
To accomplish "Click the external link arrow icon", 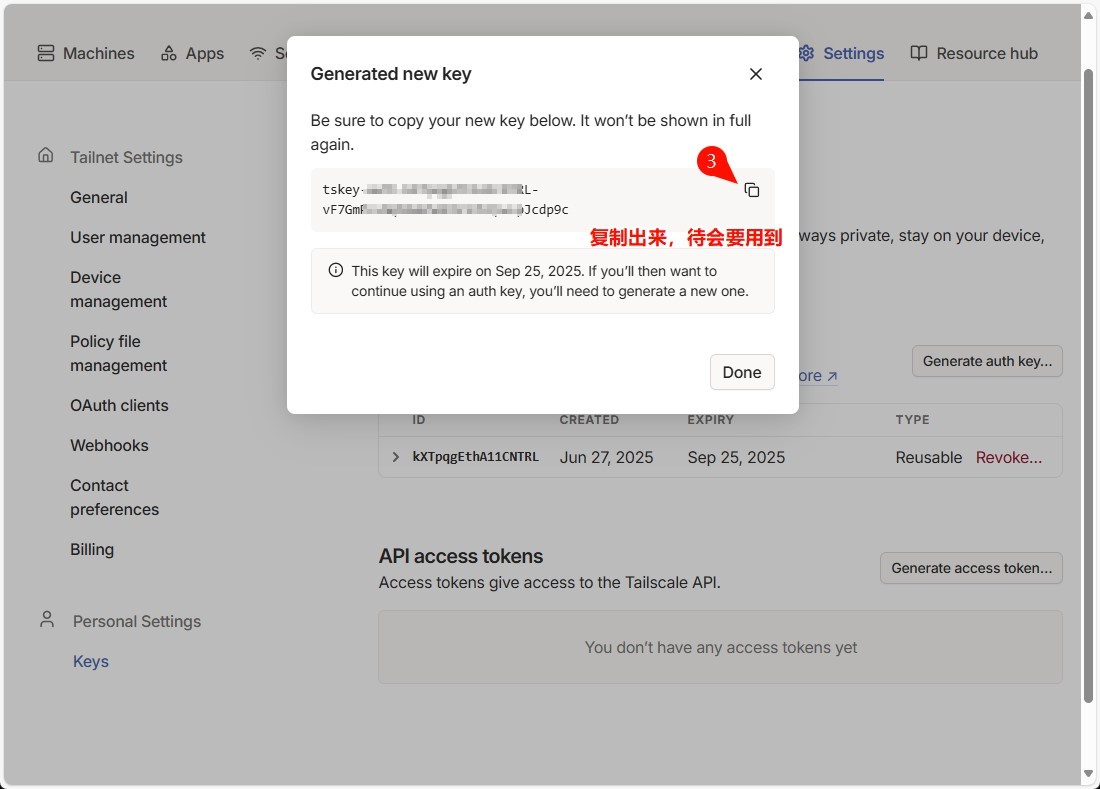I will [x=832, y=377].
